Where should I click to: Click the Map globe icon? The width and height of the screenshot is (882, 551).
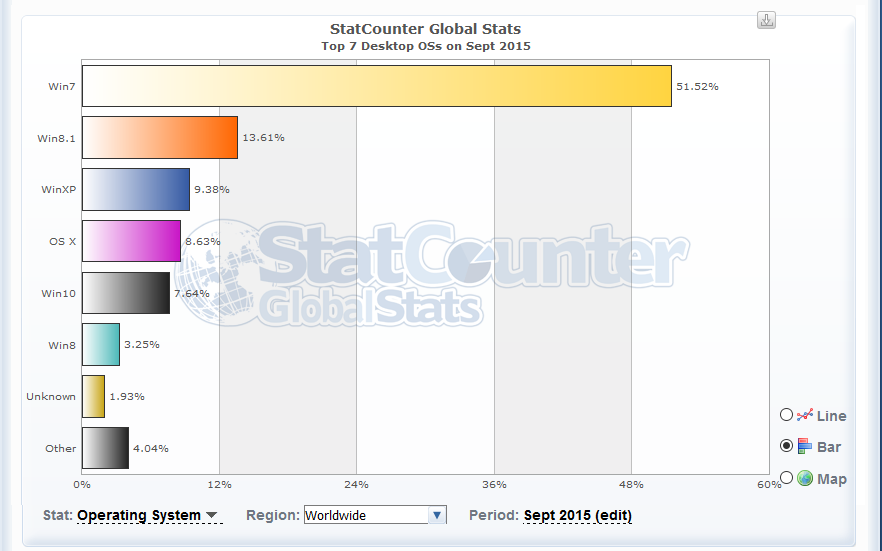pyautogui.click(x=805, y=478)
